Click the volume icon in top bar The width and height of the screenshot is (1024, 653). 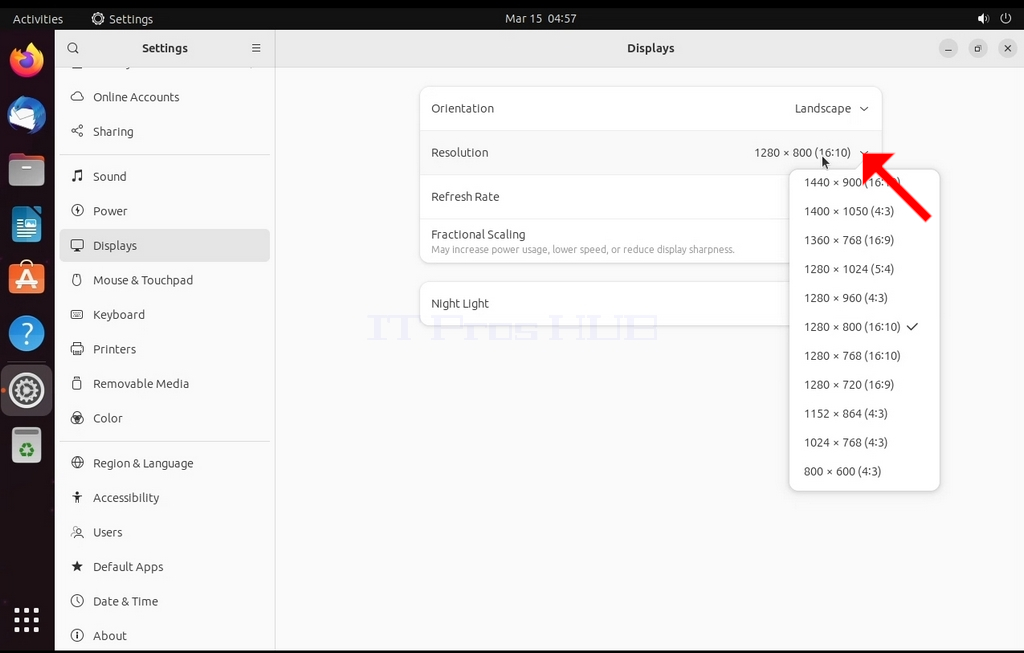[x=983, y=18]
